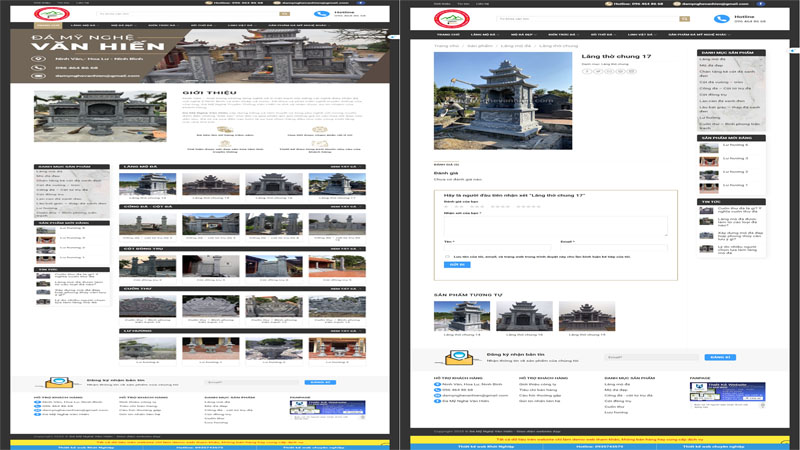This screenshot has height=450, width=800.
Task: Click fourth share icon under product title
Action: pos(620,71)
